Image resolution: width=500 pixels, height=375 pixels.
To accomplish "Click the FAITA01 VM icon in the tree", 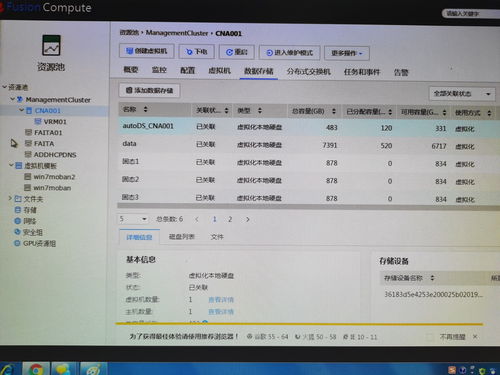I will coord(29,132).
